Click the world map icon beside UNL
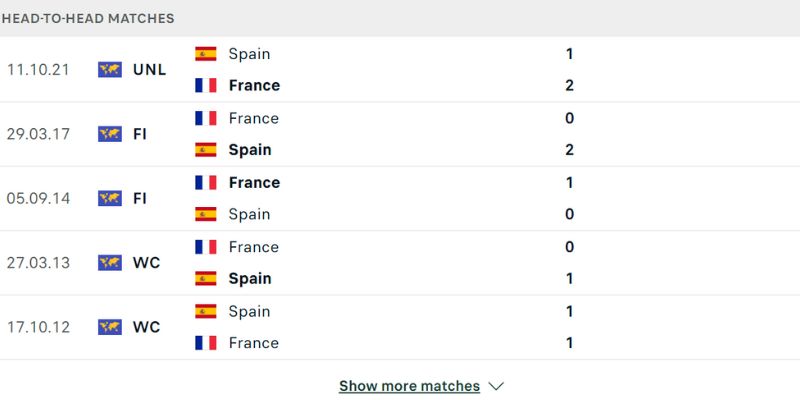 tap(110, 70)
